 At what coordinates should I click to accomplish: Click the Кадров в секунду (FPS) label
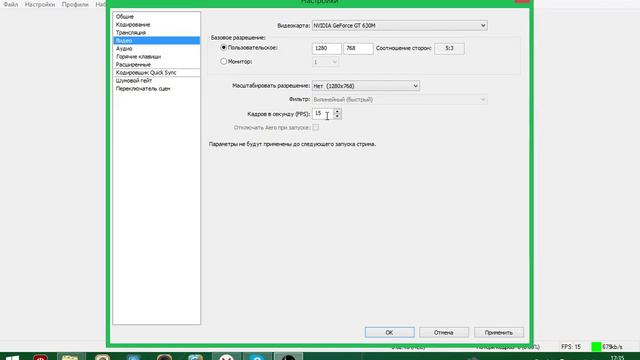278,114
